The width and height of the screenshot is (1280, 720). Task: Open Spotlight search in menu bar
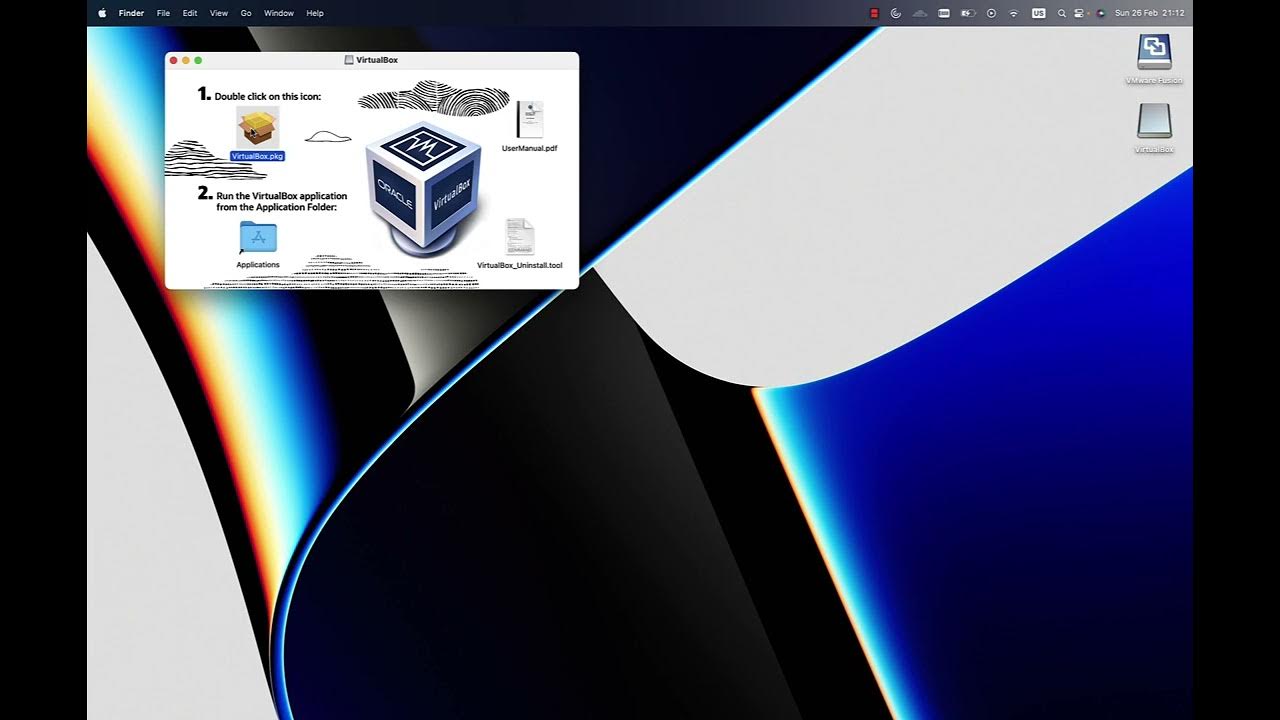pyautogui.click(x=1061, y=13)
